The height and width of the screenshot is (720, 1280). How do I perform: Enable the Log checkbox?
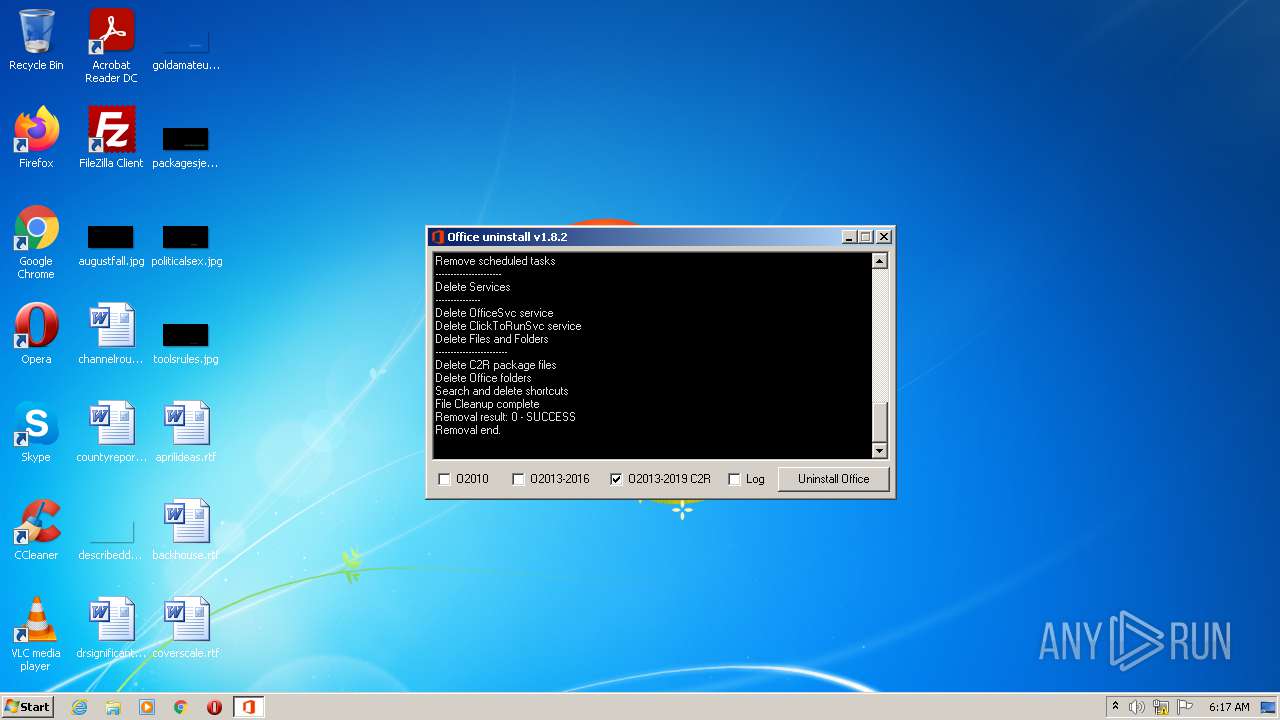pyautogui.click(x=747, y=479)
